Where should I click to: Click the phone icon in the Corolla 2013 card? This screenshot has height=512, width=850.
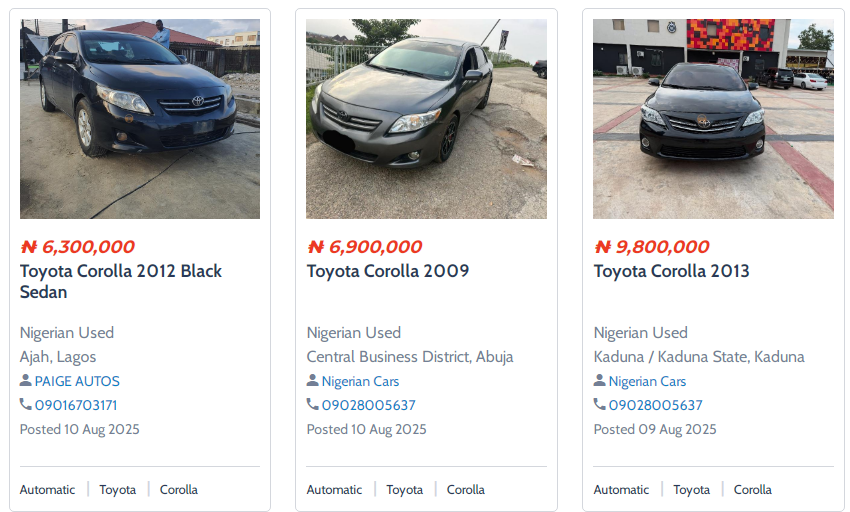(600, 405)
